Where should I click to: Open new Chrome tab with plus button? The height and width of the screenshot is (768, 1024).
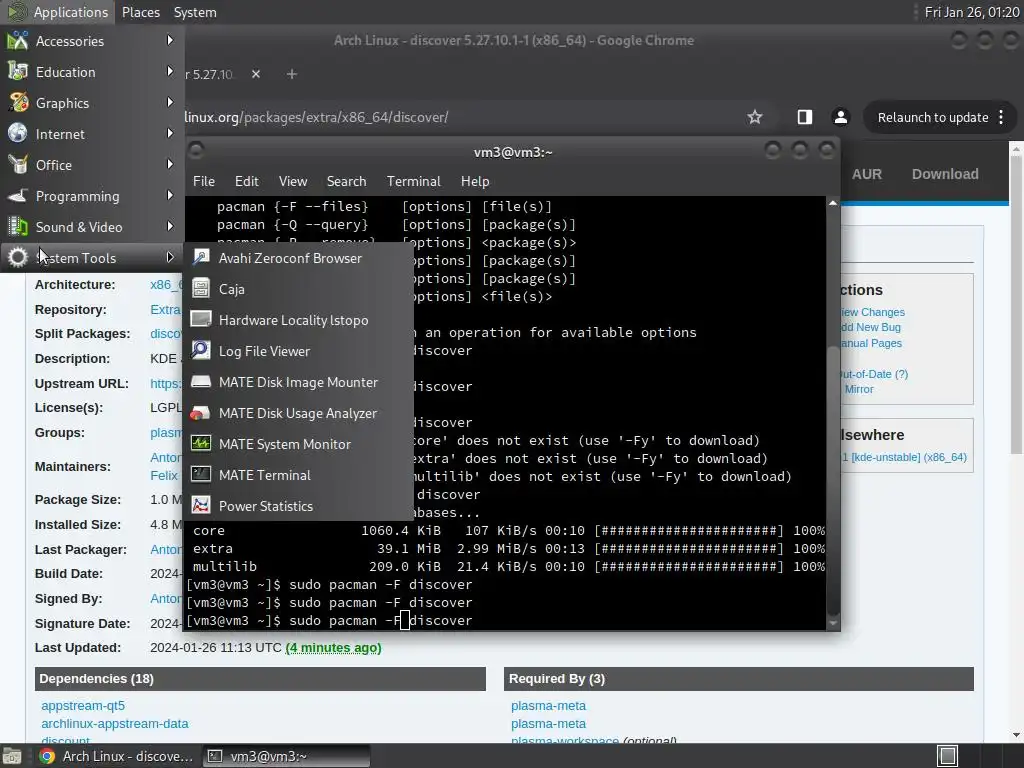292,74
